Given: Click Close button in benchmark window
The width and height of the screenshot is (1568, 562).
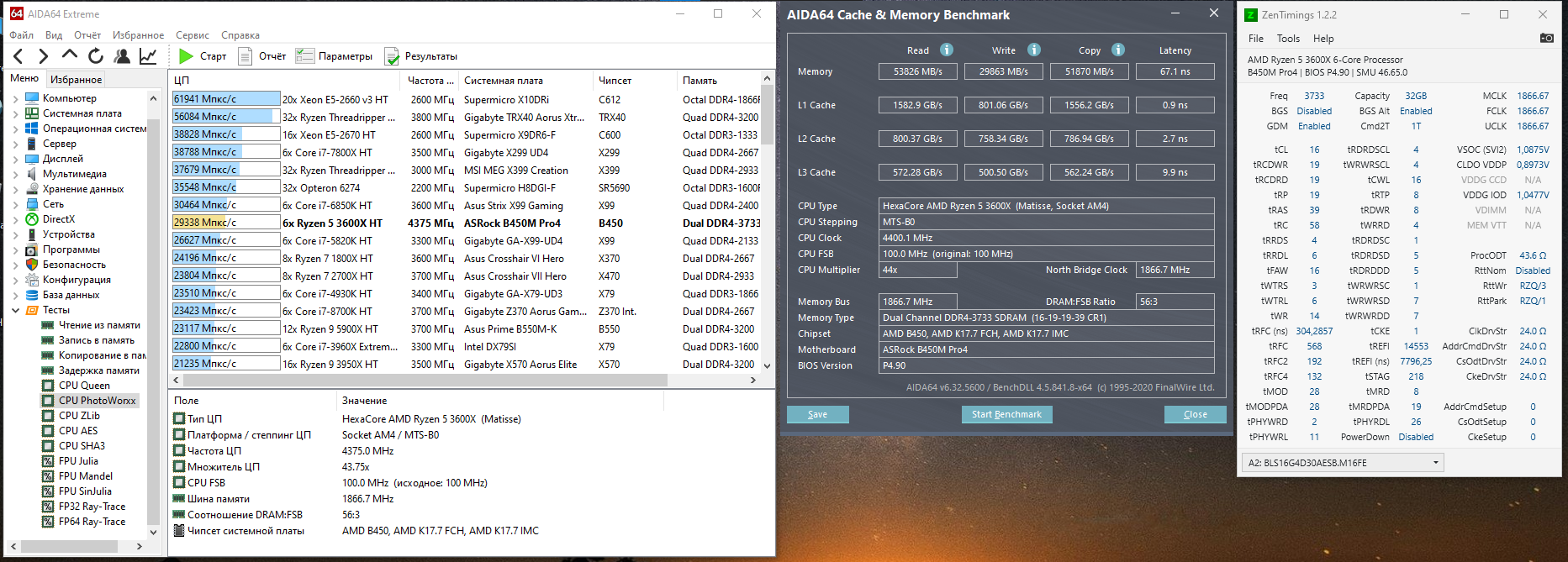Looking at the screenshot, I should coord(1195,414).
